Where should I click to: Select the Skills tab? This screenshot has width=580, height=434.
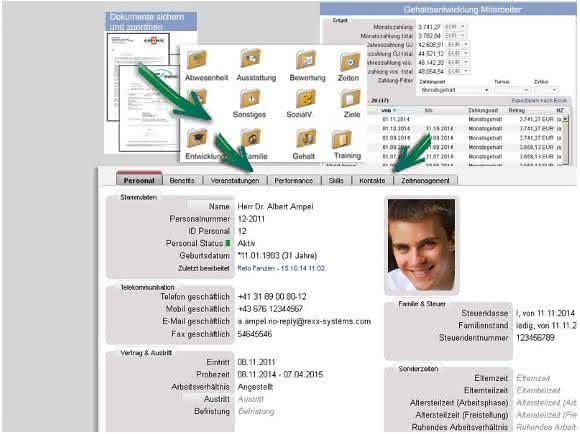tap(336, 180)
